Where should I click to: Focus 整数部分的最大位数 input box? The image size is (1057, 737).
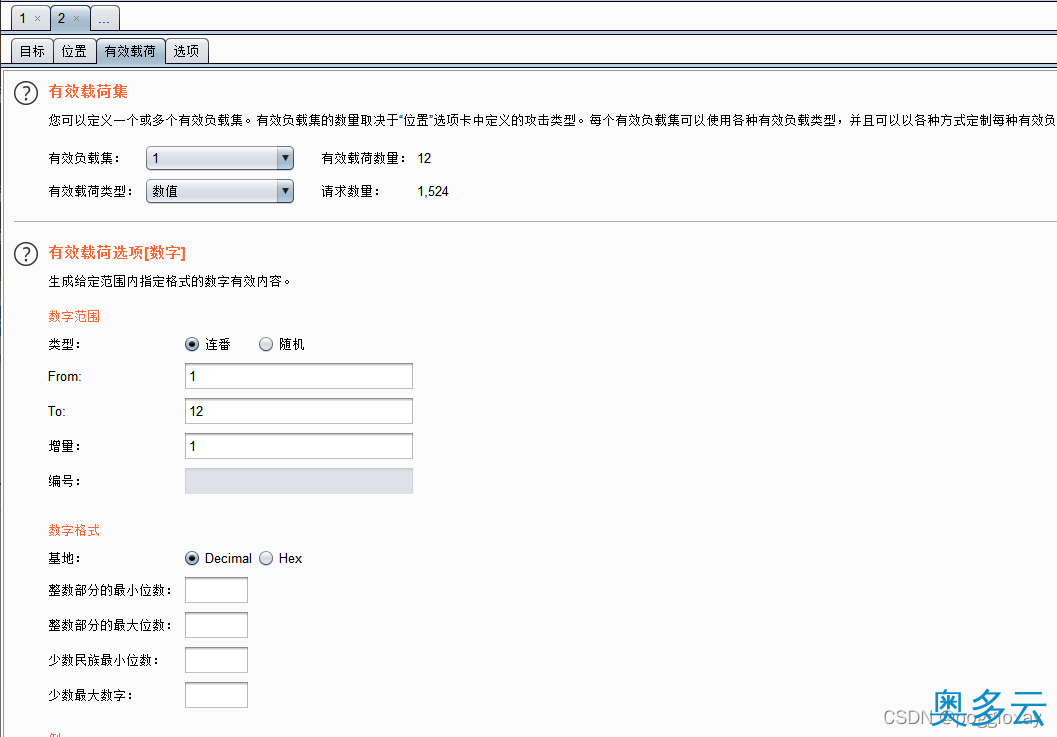click(x=216, y=625)
